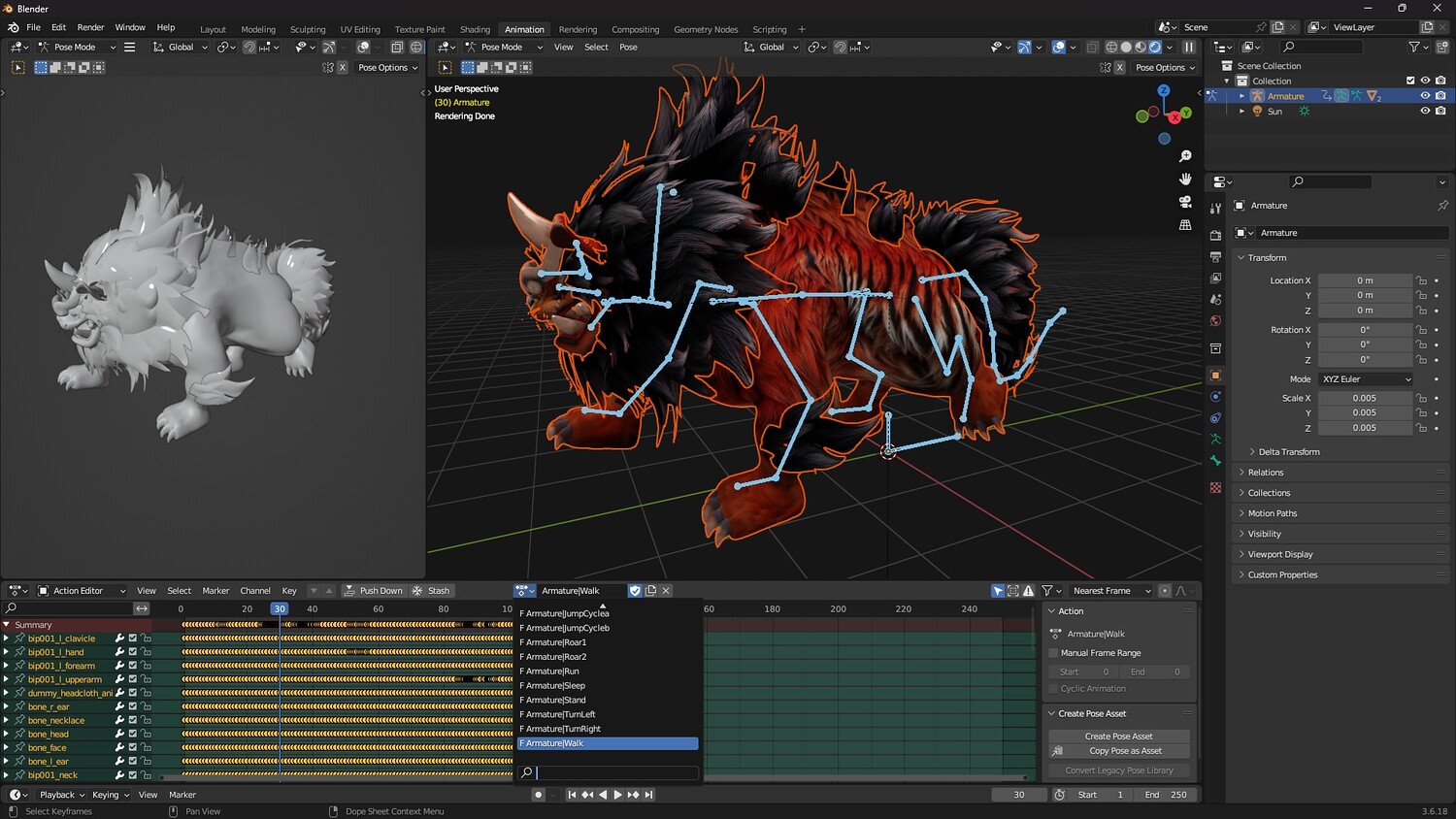Open the World properties tab icon
The height and width of the screenshot is (819, 1456).
(x=1215, y=321)
